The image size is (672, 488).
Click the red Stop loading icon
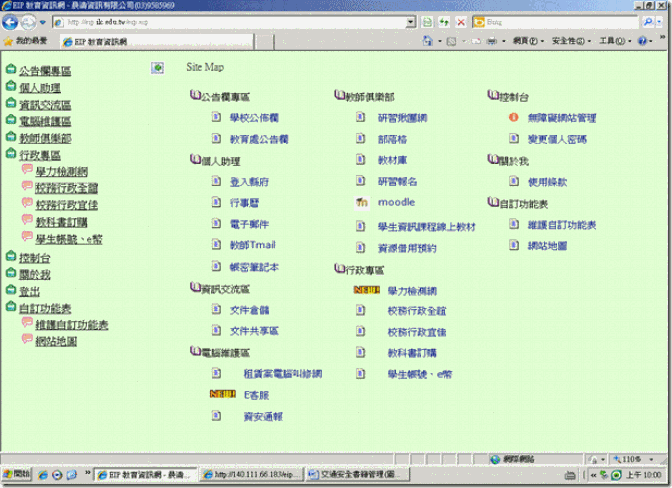[x=461, y=22]
